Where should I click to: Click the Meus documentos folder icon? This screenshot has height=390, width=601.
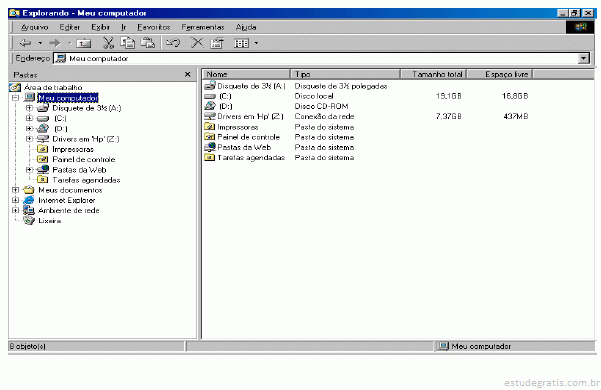click(x=29, y=190)
